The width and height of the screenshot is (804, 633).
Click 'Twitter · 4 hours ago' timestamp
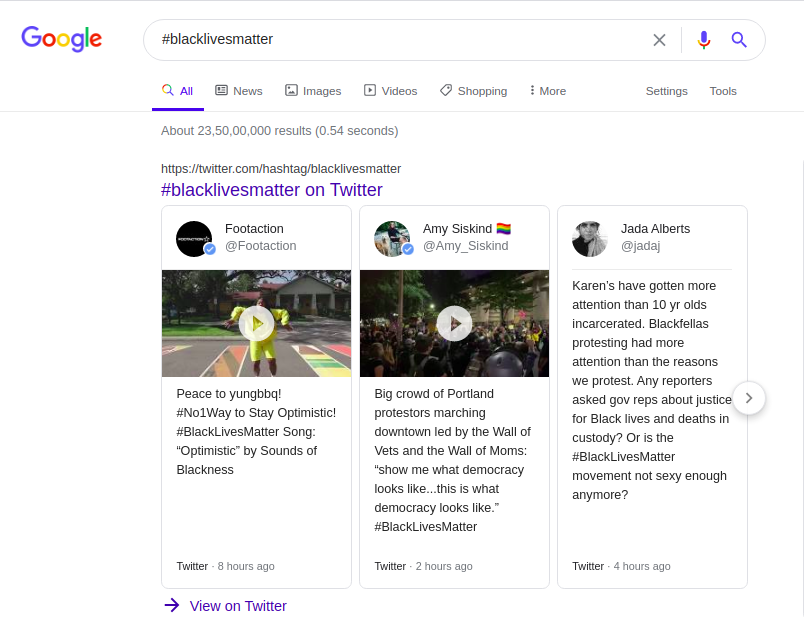click(621, 566)
